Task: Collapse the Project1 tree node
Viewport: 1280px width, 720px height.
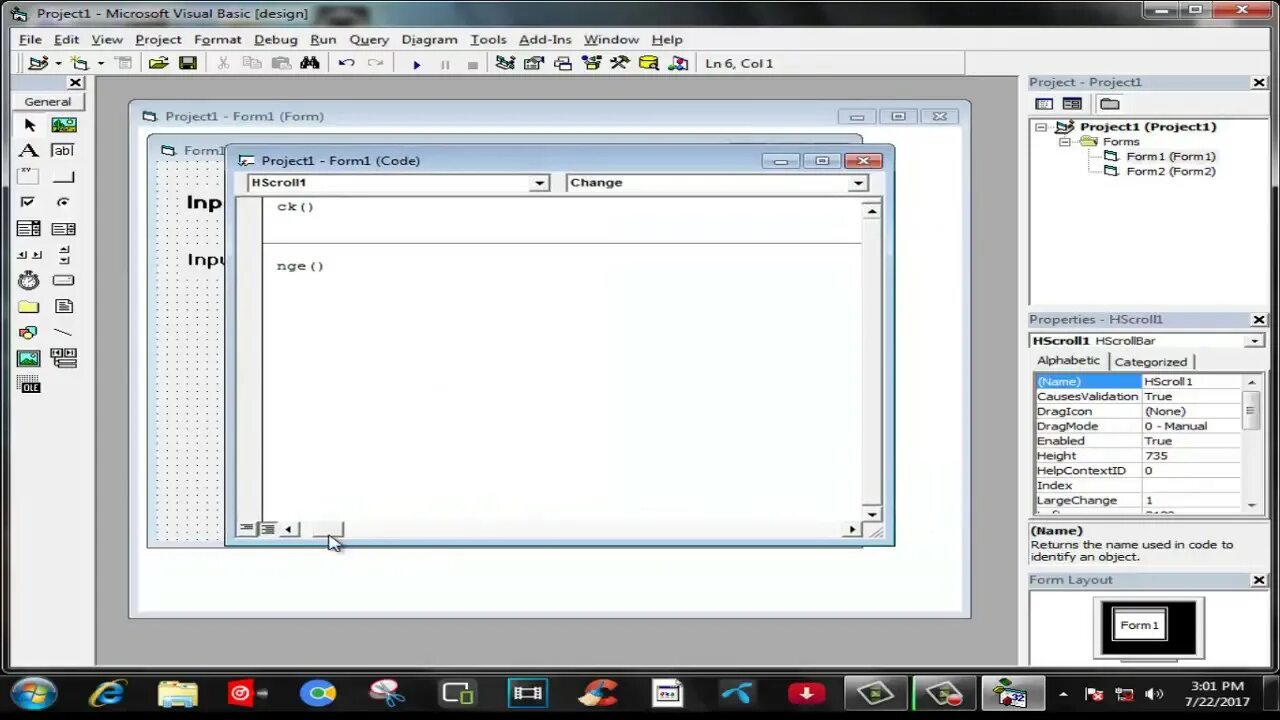Action: [x=1041, y=127]
